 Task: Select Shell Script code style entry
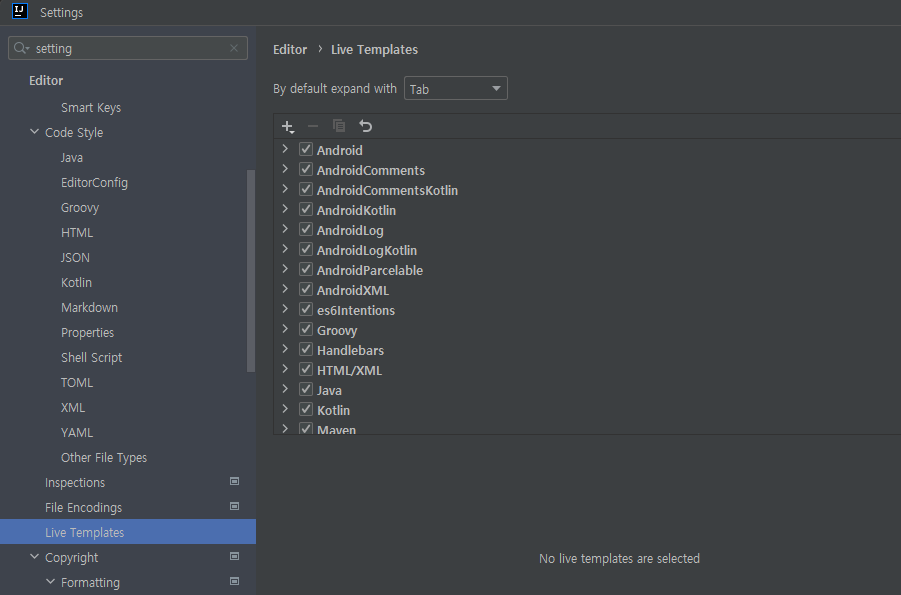click(91, 358)
